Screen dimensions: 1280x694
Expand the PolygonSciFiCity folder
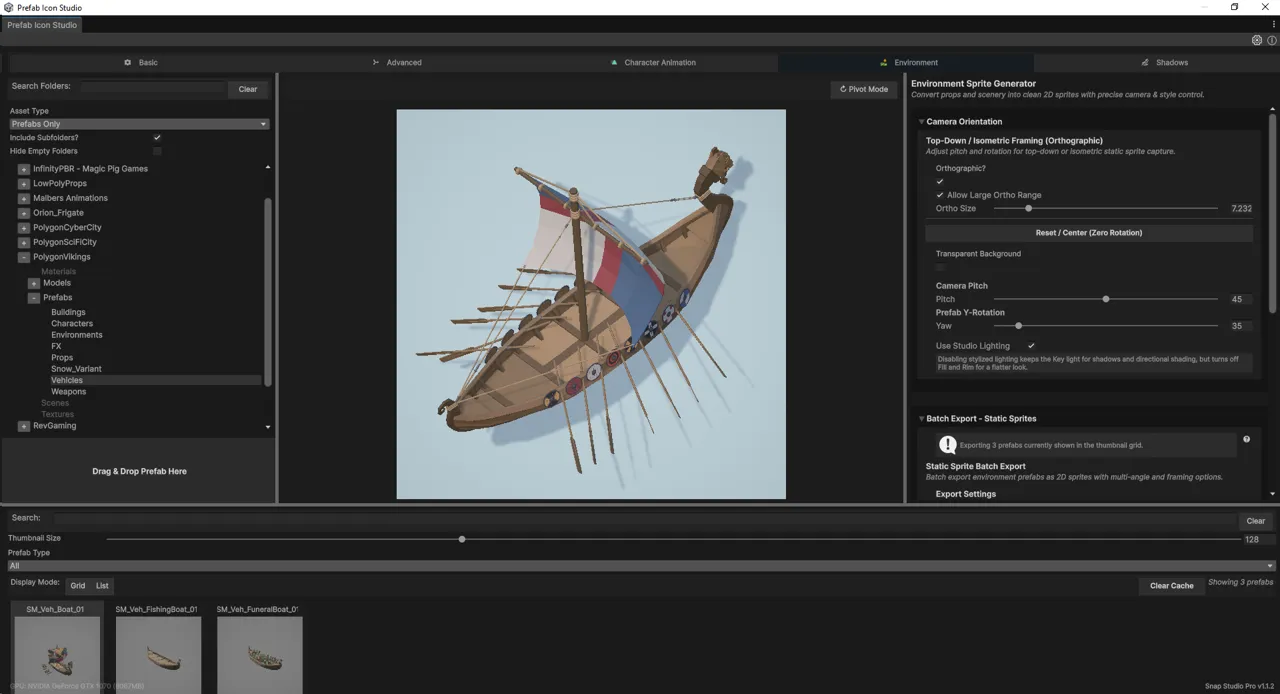(24, 242)
